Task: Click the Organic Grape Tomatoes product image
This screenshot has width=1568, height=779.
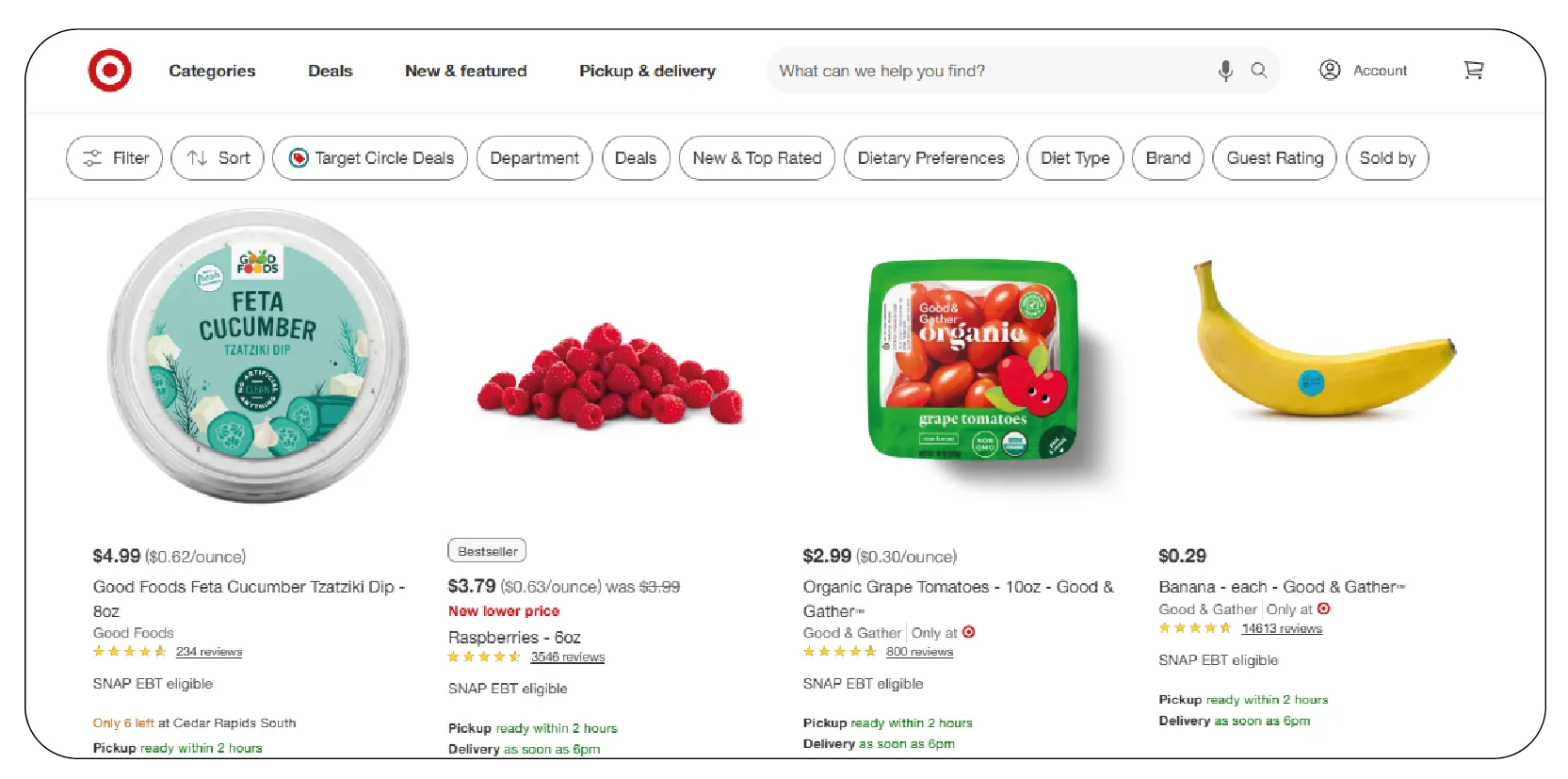Action: pos(974,363)
